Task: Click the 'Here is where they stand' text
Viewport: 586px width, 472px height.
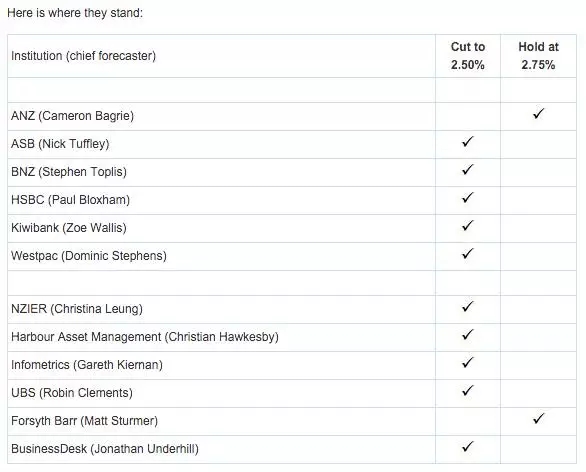Action: (75, 13)
